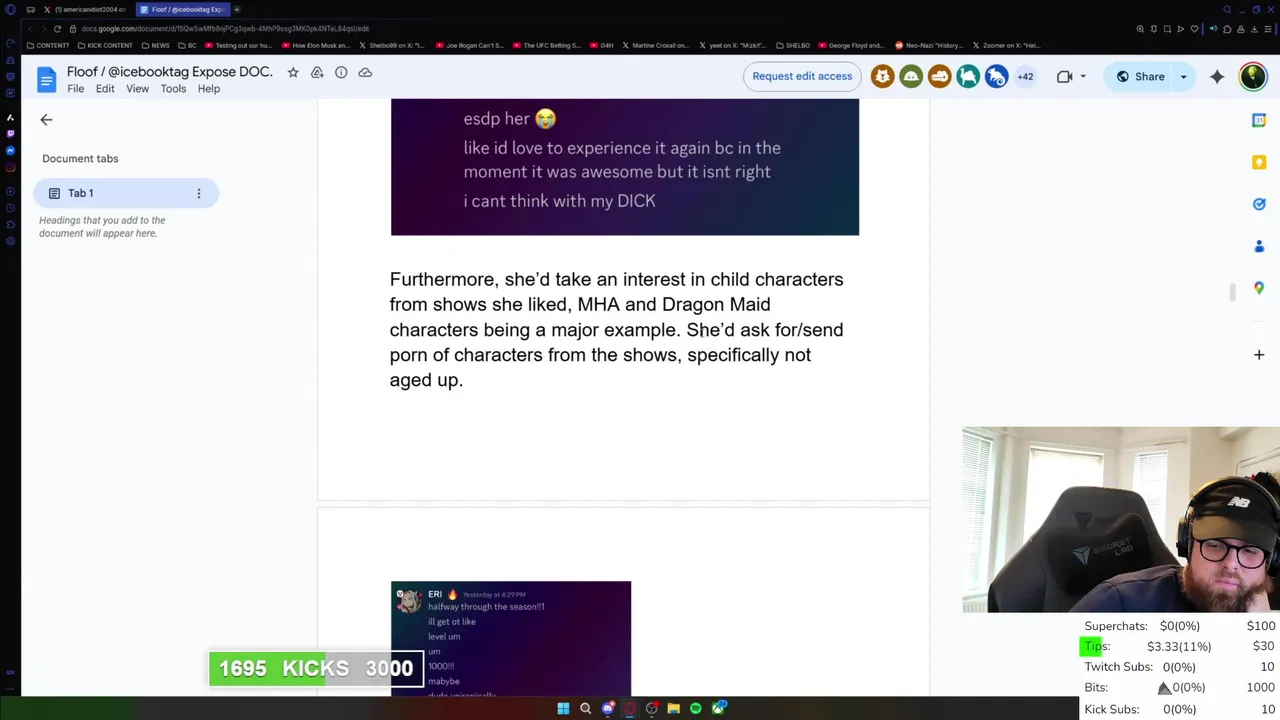
Task: Open the KICK CONTENT bookmark folder
Action: point(105,45)
